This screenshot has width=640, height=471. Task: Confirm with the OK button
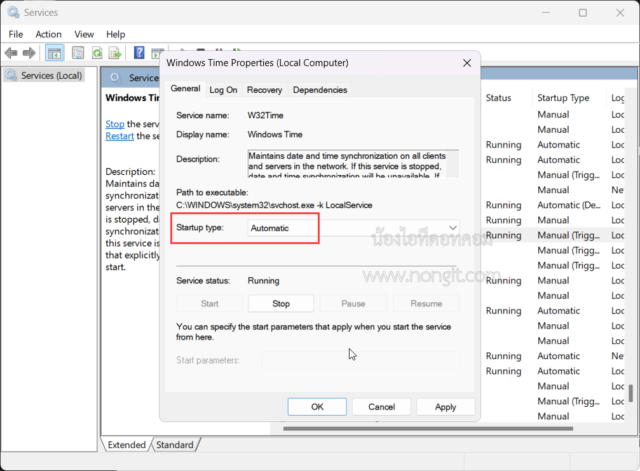pyautogui.click(x=317, y=407)
